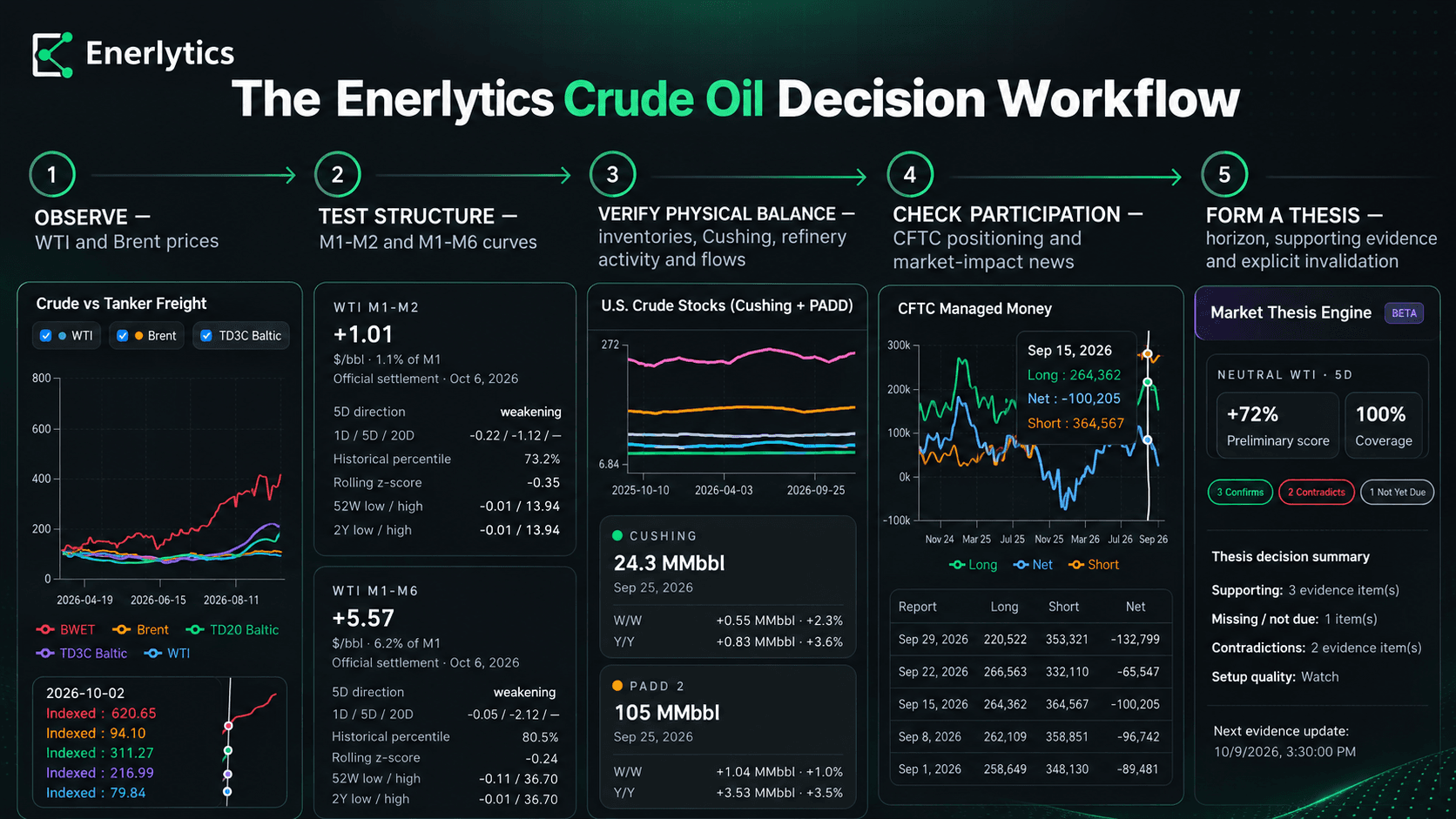Select the 1 Not Yet Due pill
Viewport: 1456px width, 819px height.
point(1397,493)
